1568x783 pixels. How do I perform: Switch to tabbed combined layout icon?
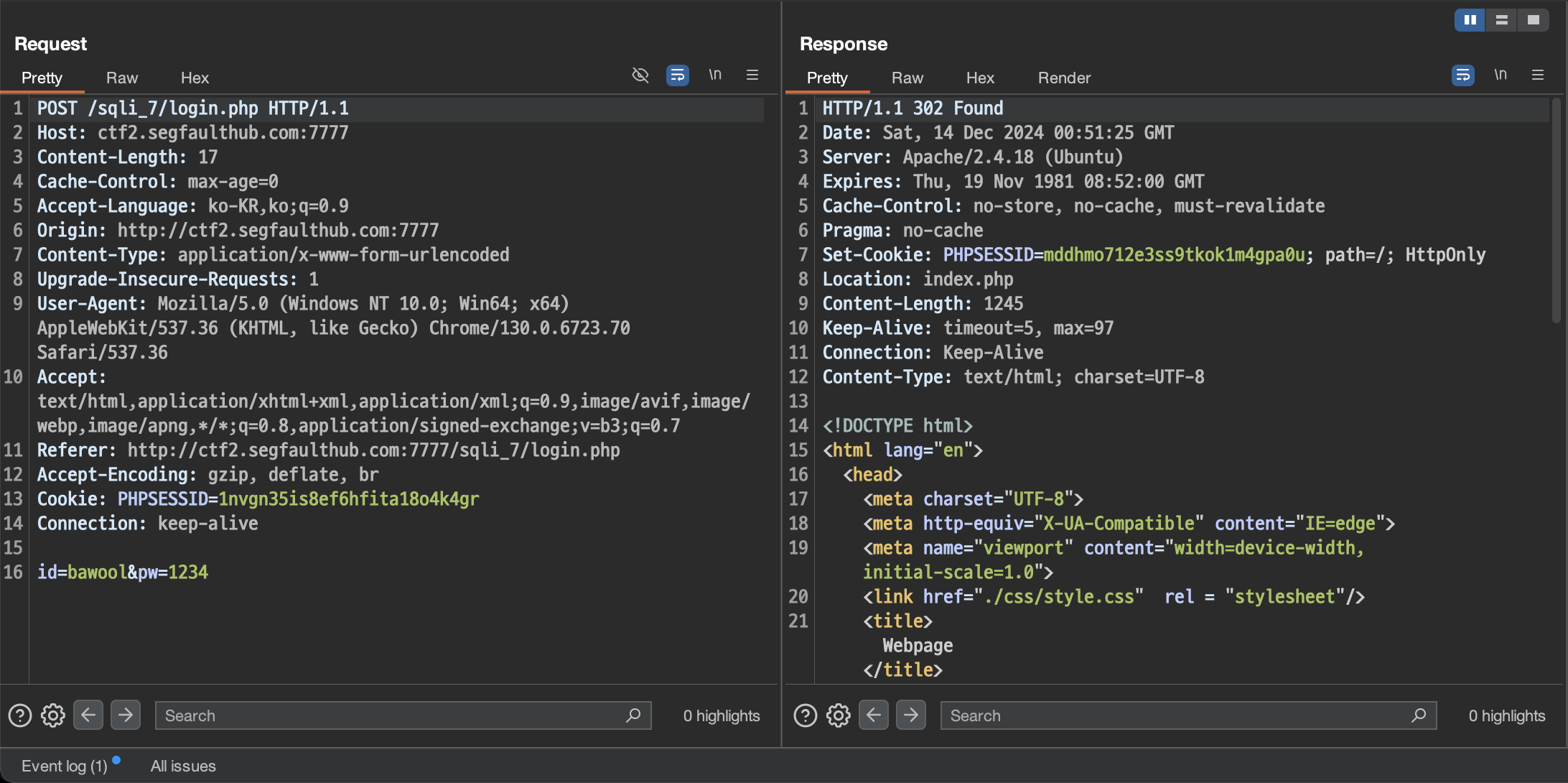[x=1533, y=19]
